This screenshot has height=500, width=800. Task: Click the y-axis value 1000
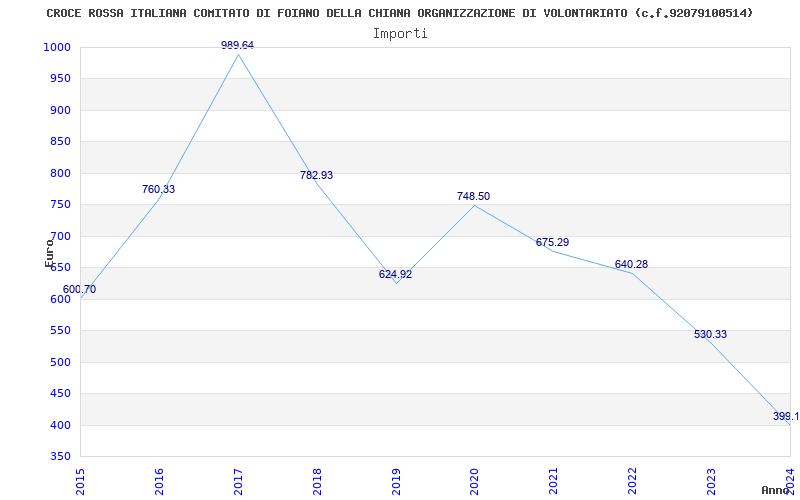(x=56, y=47)
